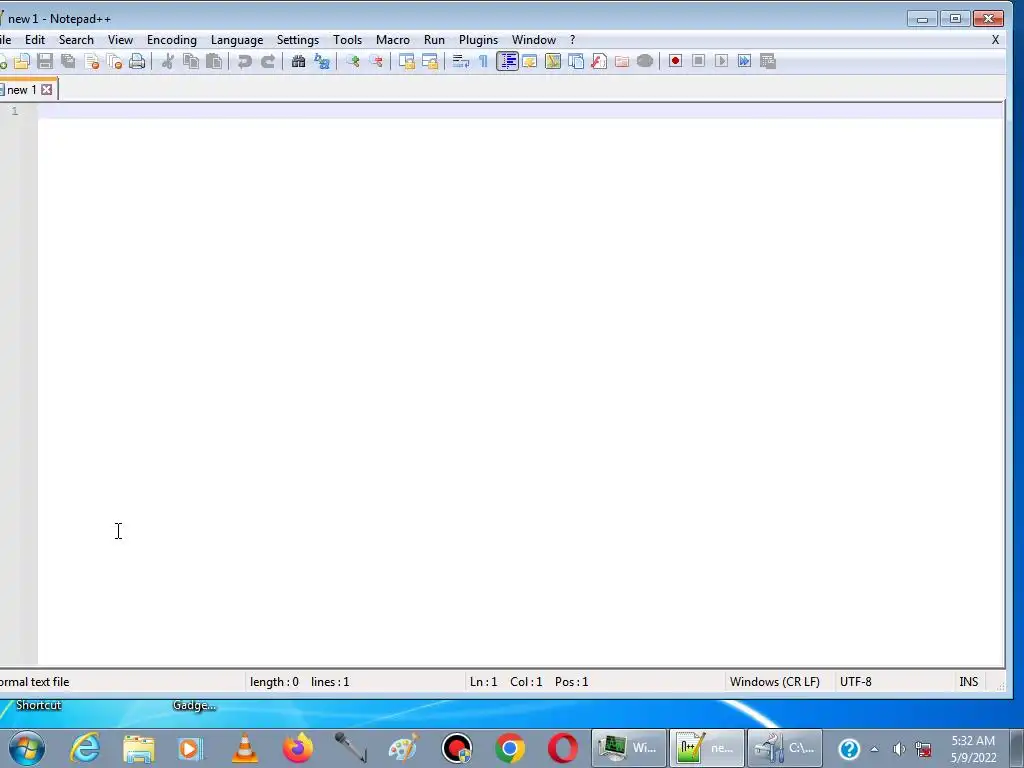Click the Close document toolbar icon
Viewport: 1024px width, 768px height.
pos(91,61)
